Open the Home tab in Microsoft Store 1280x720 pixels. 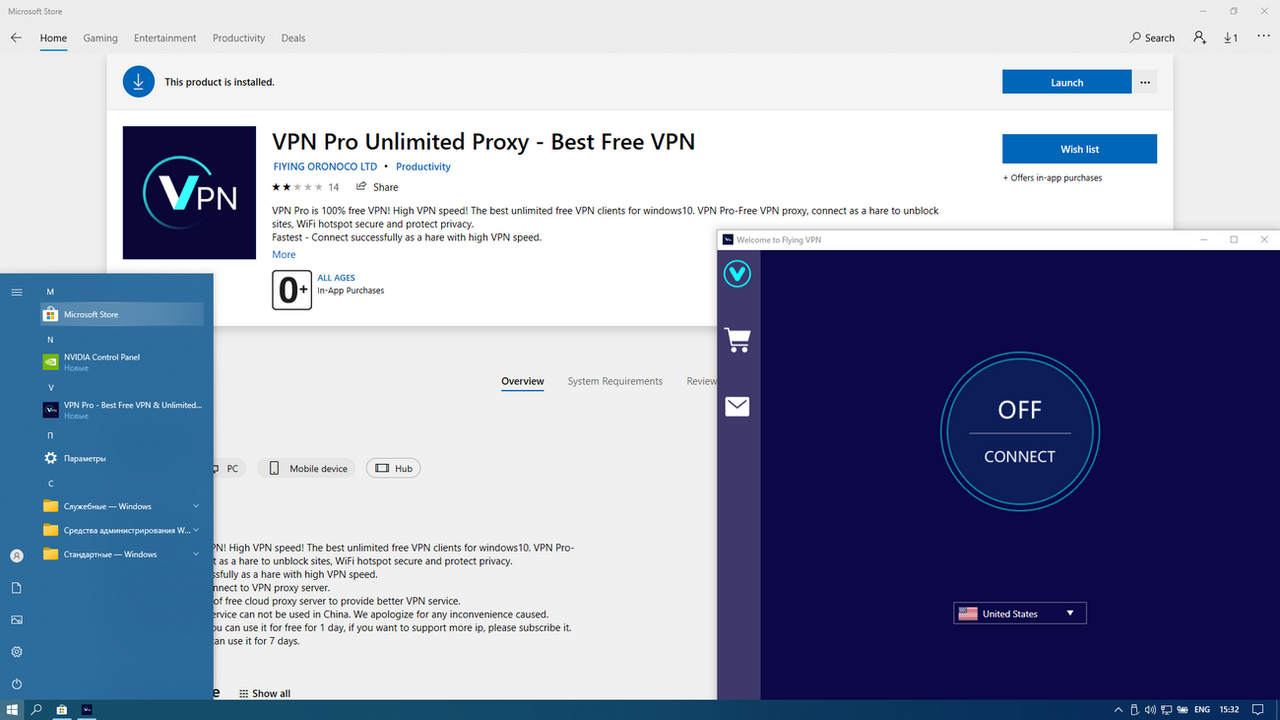tap(53, 38)
